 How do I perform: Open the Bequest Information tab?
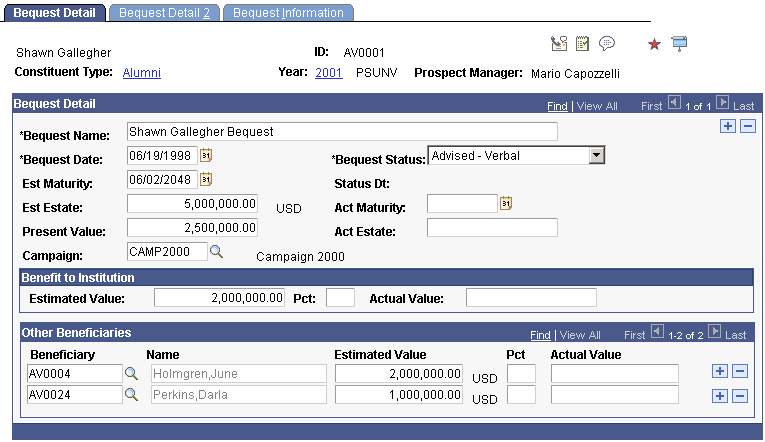click(x=288, y=13)
